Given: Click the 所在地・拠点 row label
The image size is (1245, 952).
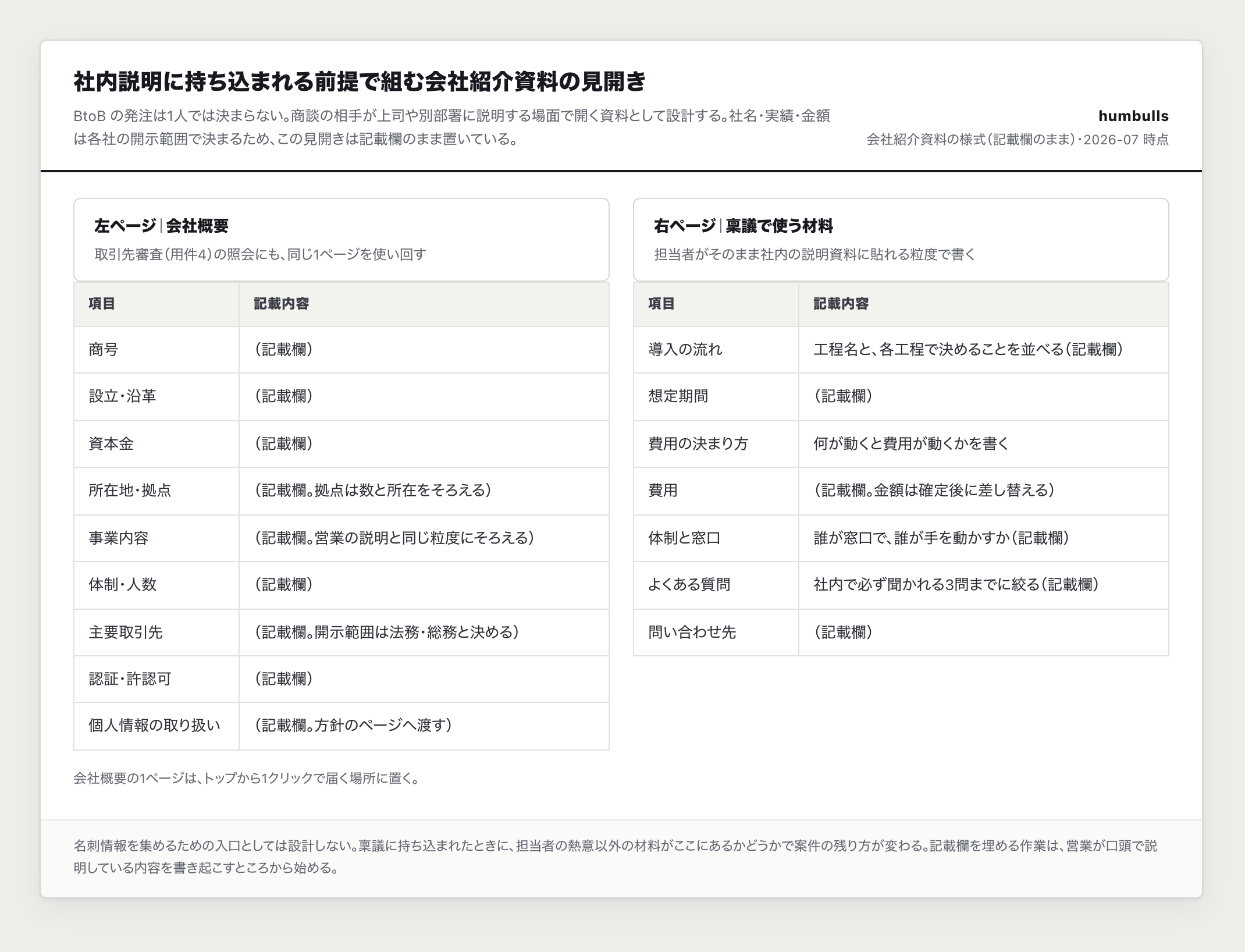Looking at the screenshot, I should pyautogui.click(x=130, y=491).
